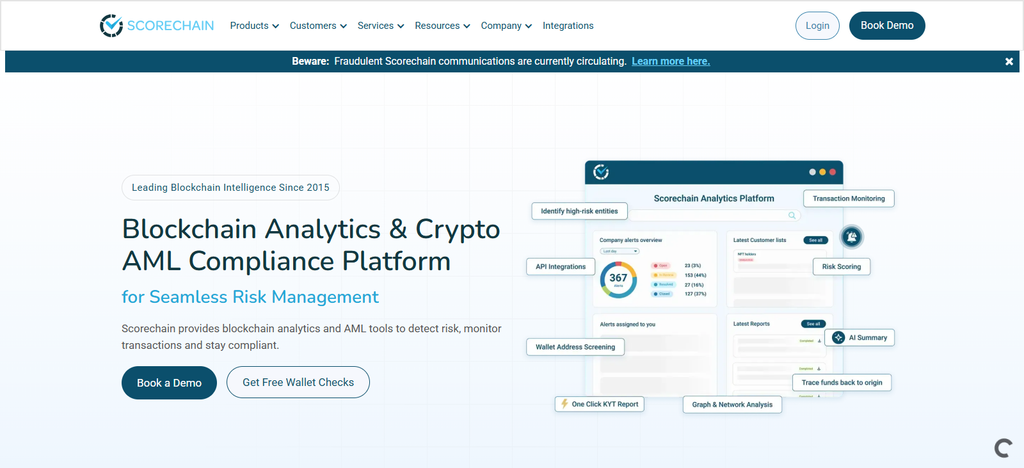Close the fraud warning banner
This screenshot has height=468, width=1024.
[1009, 61]
